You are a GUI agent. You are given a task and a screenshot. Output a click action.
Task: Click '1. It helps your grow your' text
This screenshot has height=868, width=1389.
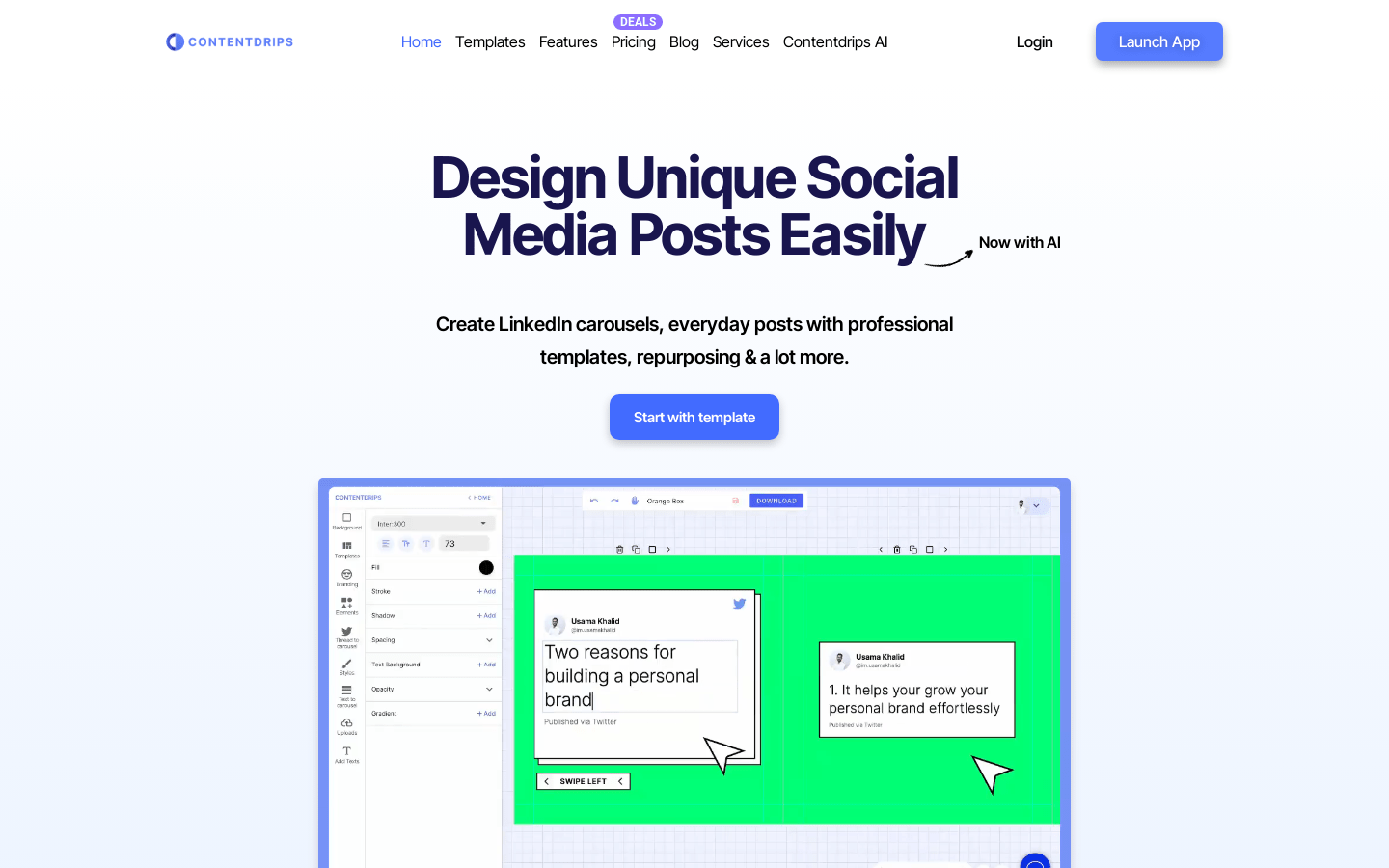click(909, 691)
